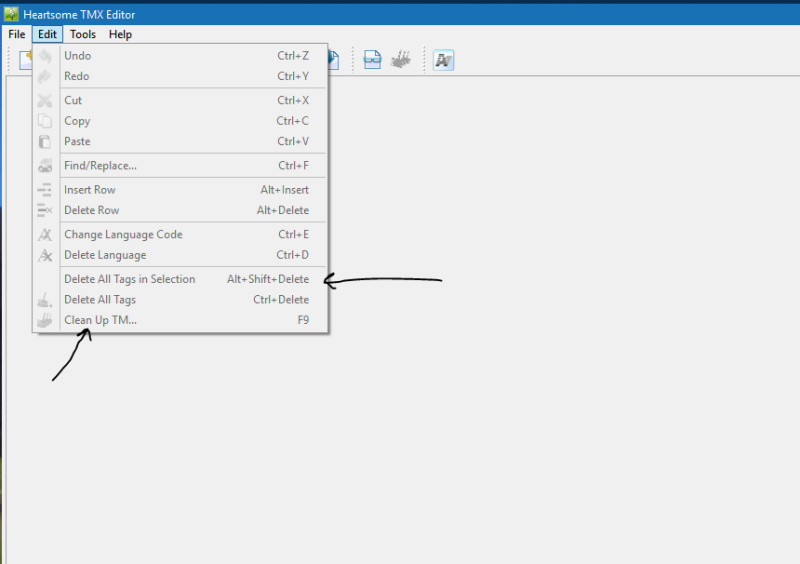Select the Paste menu entry
This screenshot has height=564, width=800.
[x=180, y=141]
